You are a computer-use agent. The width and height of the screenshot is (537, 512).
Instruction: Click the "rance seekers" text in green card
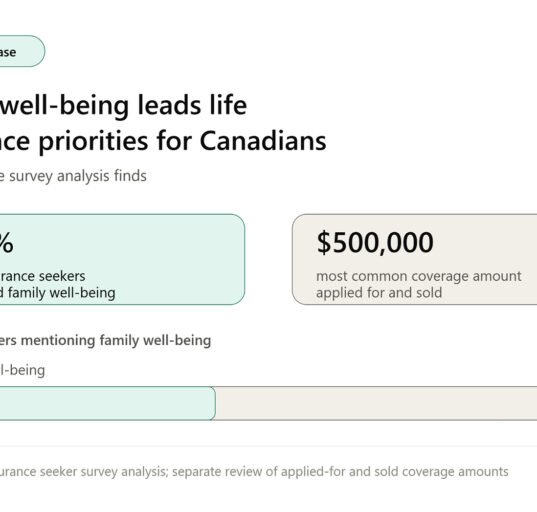[42, 276]
